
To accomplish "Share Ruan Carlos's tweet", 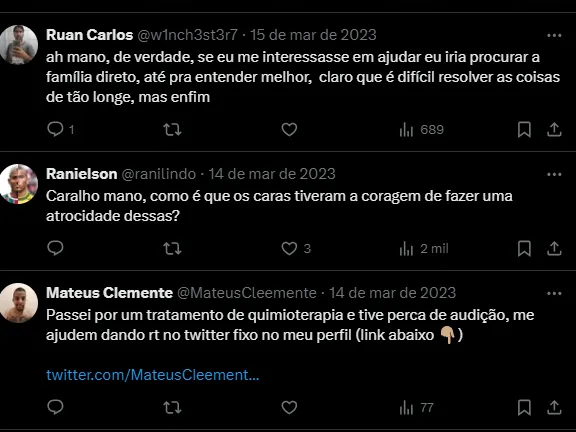I will 554,129.
